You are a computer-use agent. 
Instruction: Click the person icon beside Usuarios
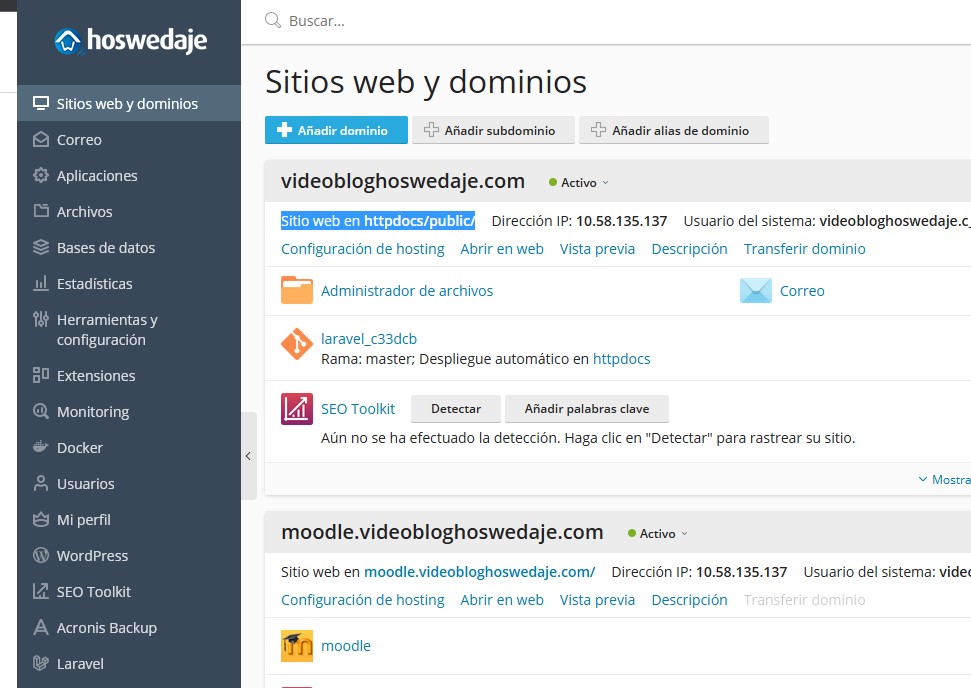(41, 483)
